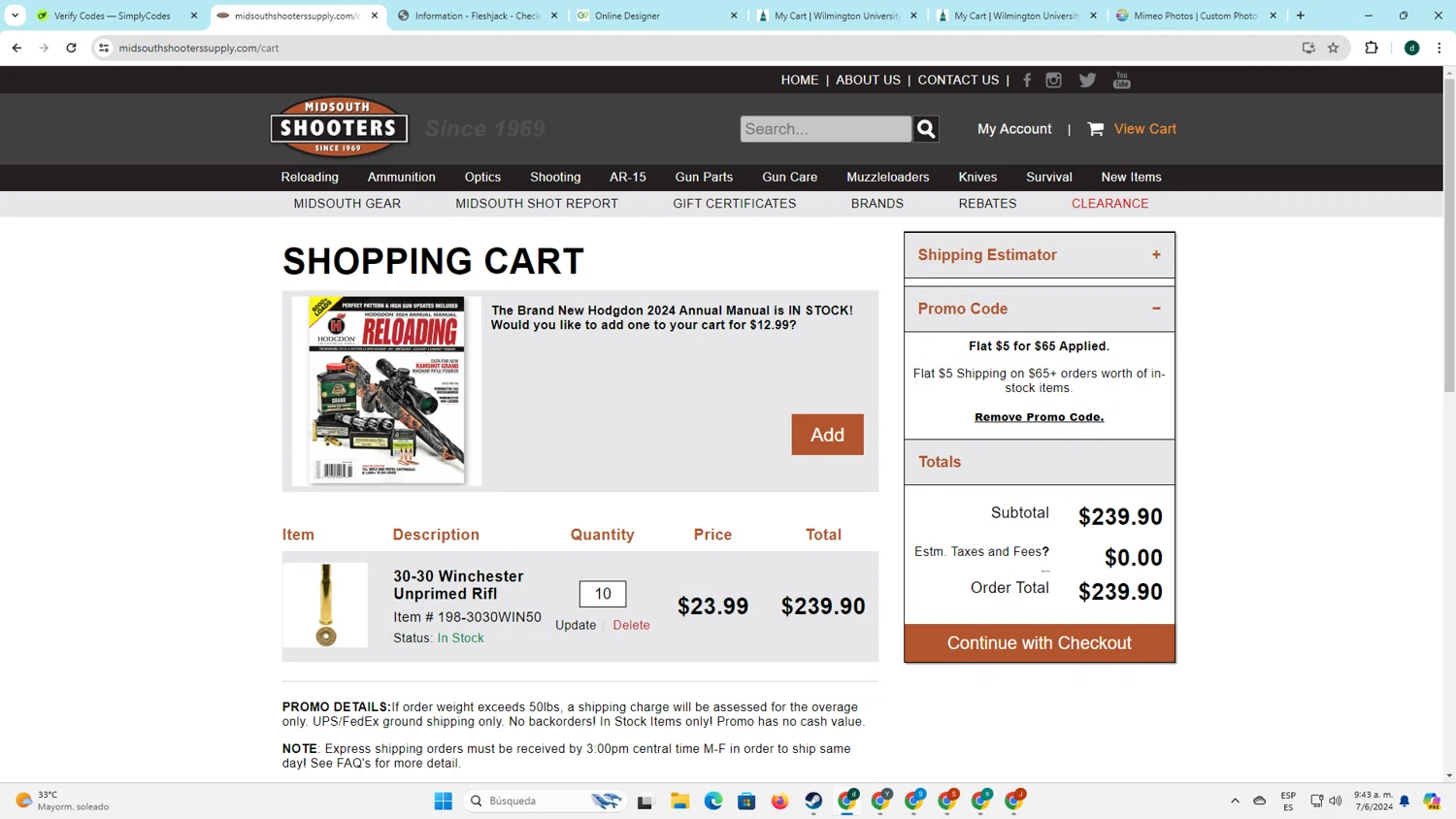Screen dimensions: 1456x819
Task: Click the shopping cart icon
Action: (x=1096, y=129)
